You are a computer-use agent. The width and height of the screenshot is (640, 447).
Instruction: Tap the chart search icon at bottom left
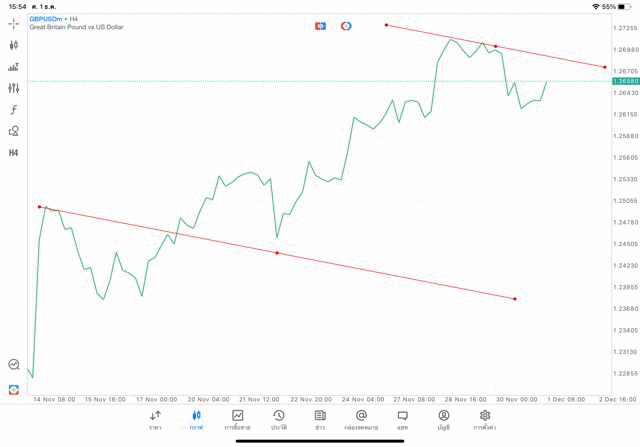14,365
